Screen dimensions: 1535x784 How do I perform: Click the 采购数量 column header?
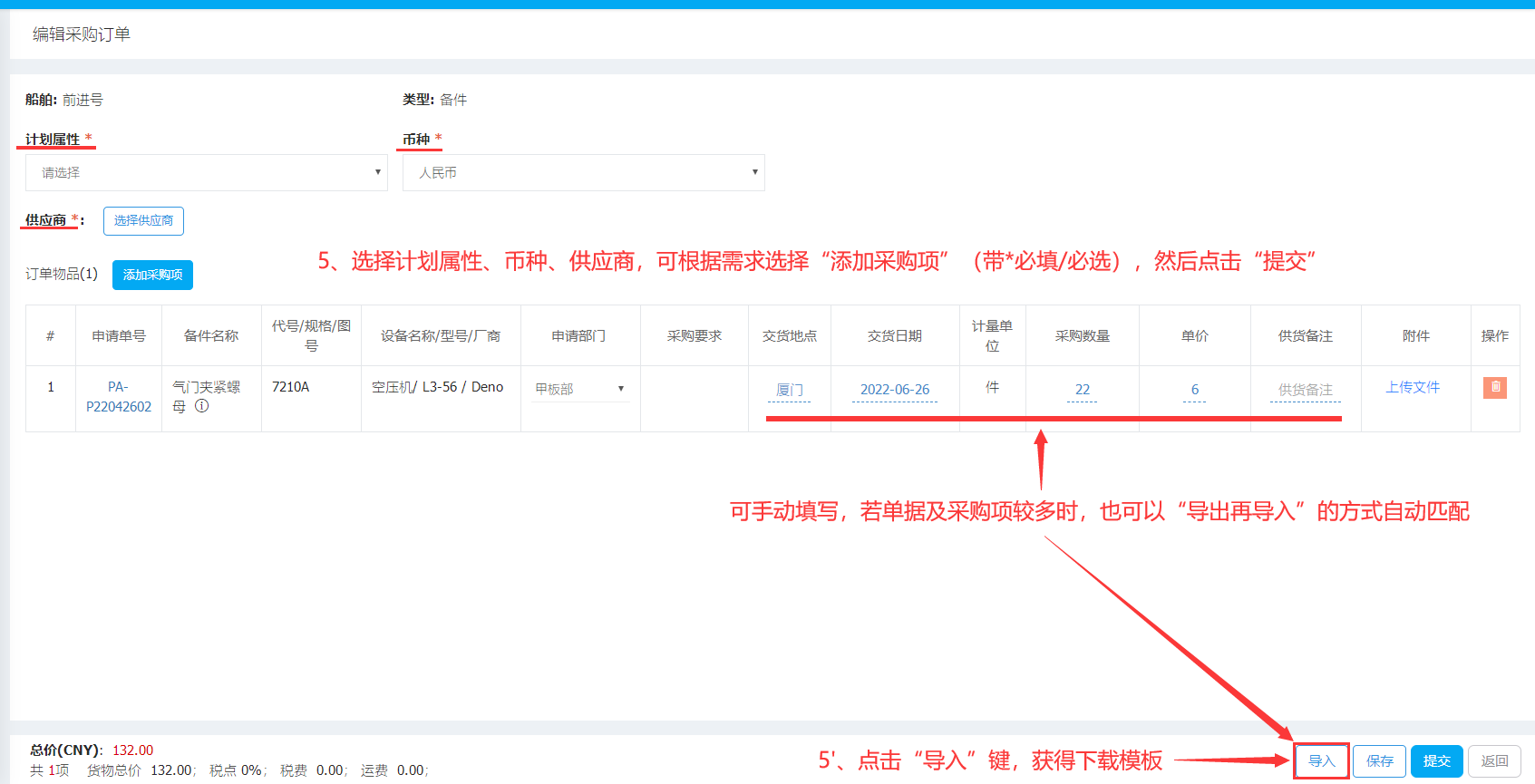[1083, 335]
